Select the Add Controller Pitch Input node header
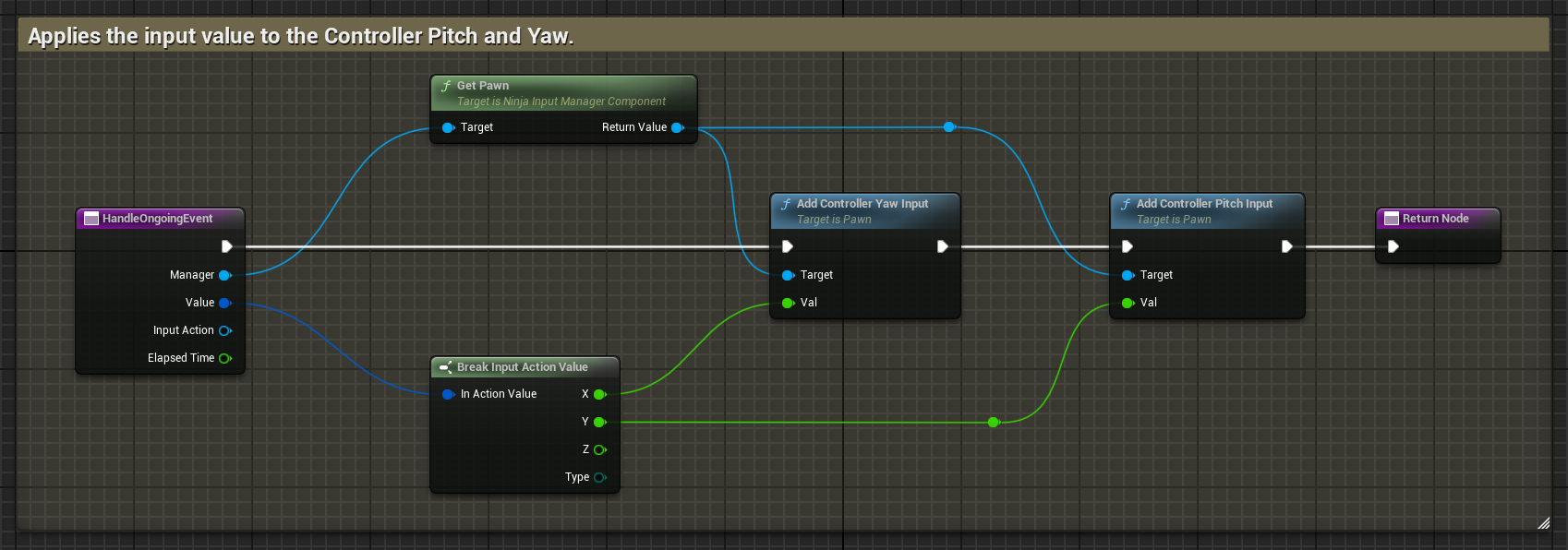Screen dimensions: 1568x550 1204,204
